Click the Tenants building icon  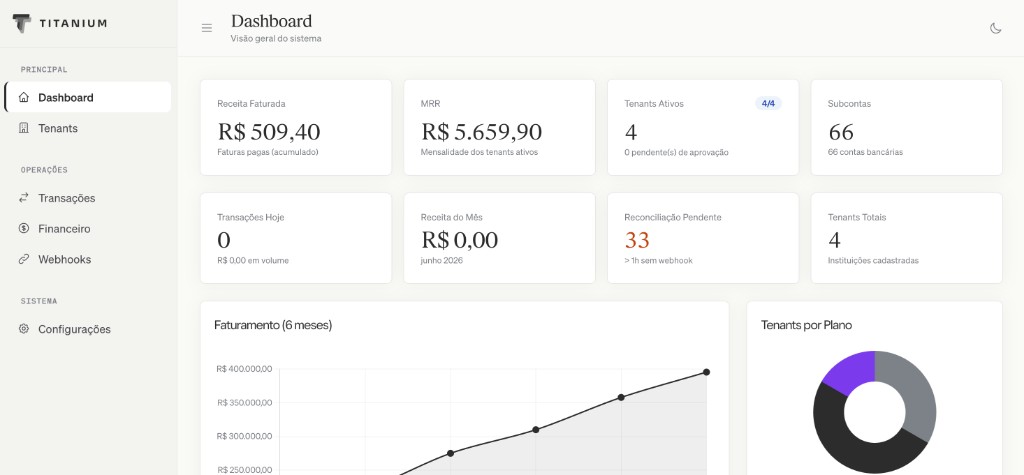point(24,128)
